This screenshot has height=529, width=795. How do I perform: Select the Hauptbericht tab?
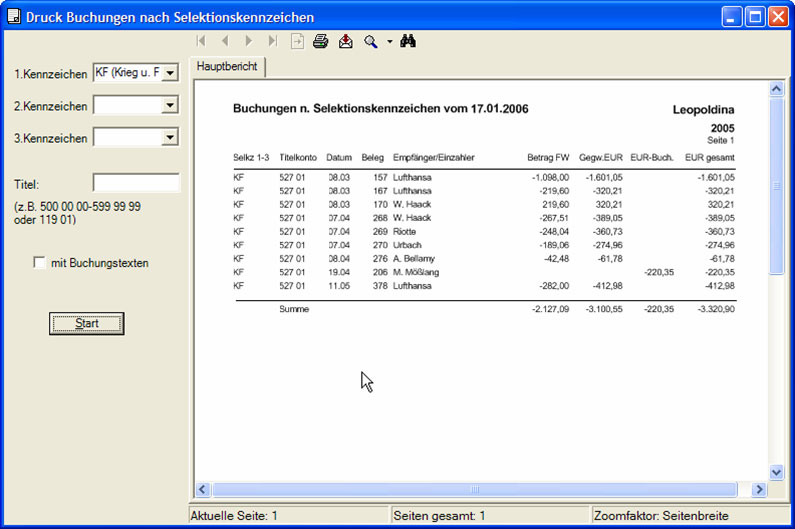tap(227, 67)
